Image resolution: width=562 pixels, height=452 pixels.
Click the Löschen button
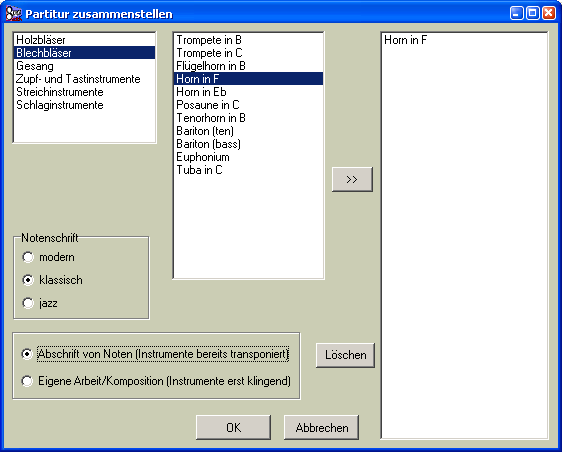(345, 355)
